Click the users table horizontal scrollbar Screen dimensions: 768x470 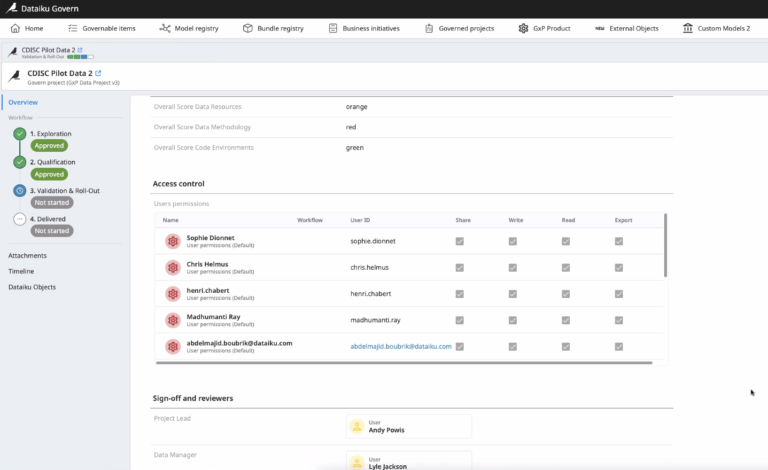[x=404, y=363]
